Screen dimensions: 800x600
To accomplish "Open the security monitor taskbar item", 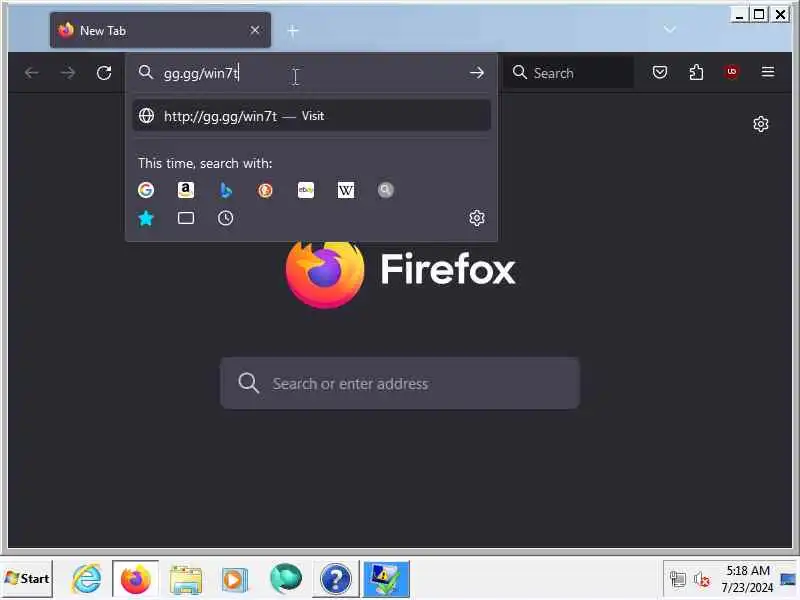I will click(x=386, y=579).
